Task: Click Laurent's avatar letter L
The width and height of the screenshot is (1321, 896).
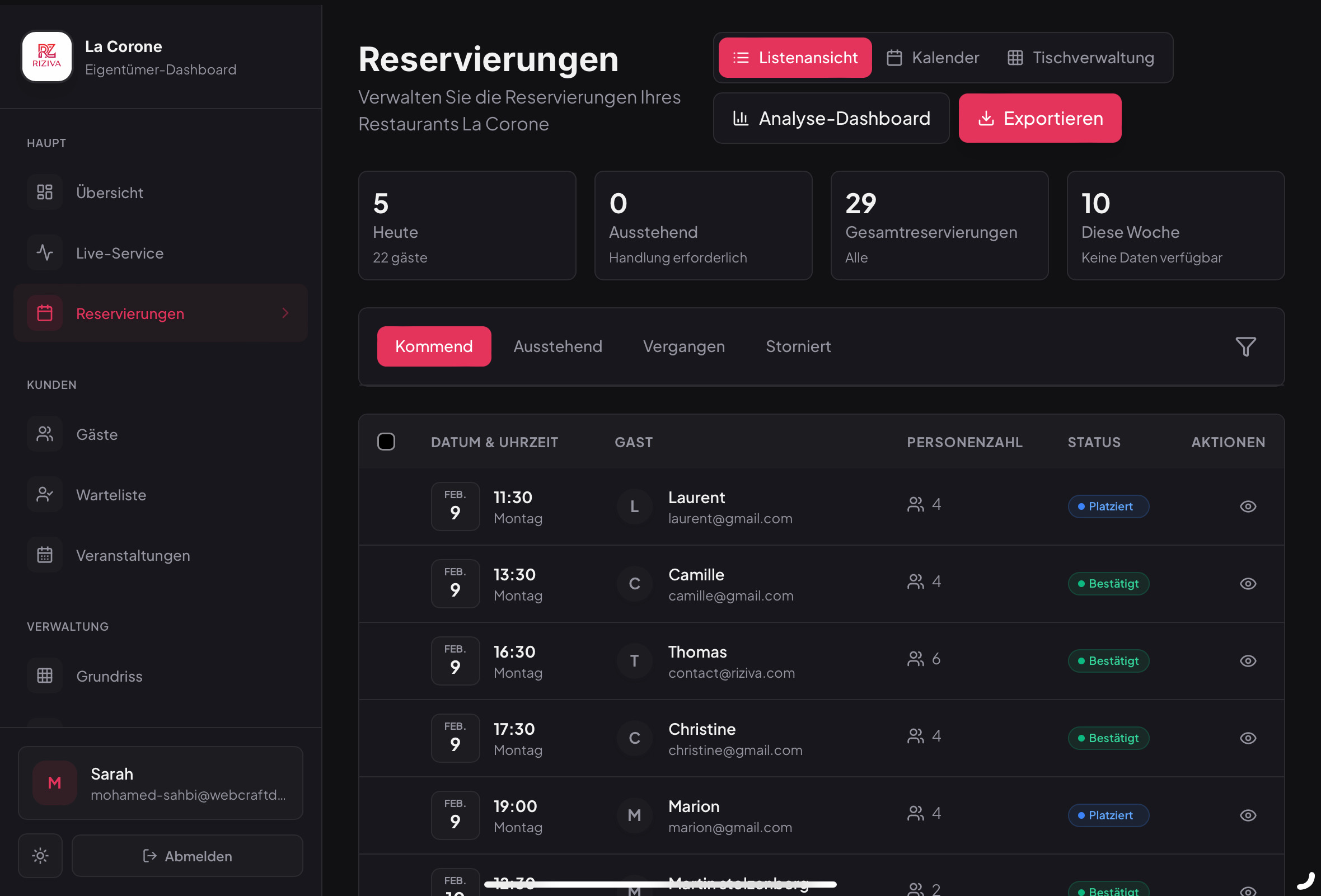Action: coord(634,506)
